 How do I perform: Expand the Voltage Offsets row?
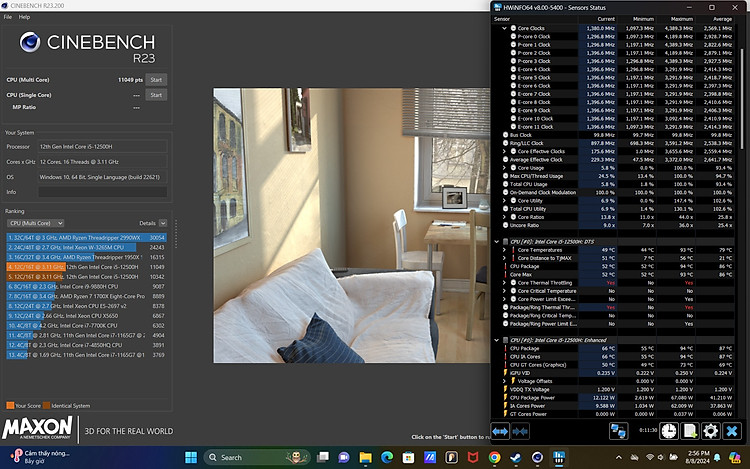(x=504, y=381)
